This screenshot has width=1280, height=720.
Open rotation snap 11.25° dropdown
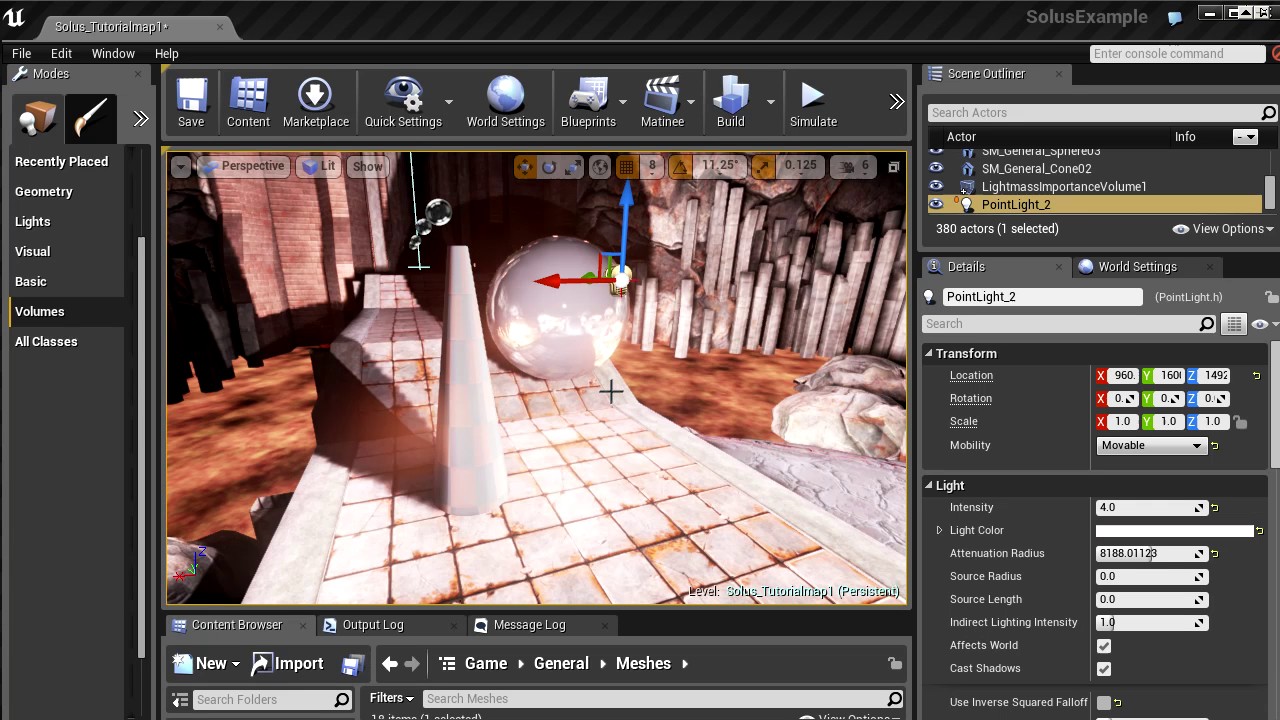719,166
